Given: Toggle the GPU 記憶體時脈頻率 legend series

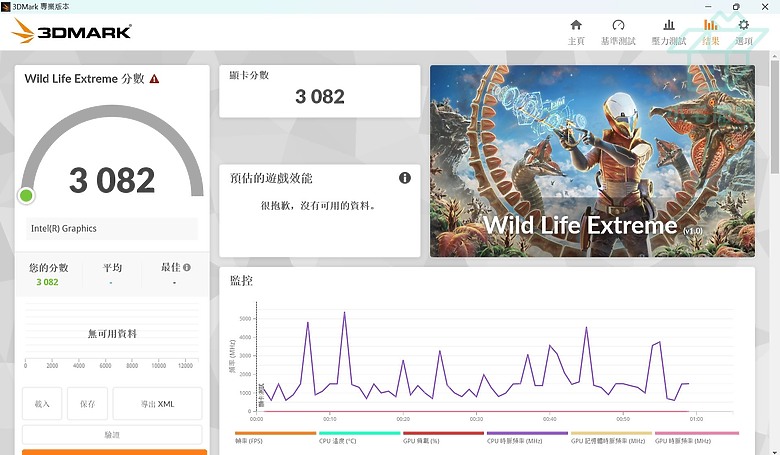Looking at the screenshot, I should pos(611,438).
